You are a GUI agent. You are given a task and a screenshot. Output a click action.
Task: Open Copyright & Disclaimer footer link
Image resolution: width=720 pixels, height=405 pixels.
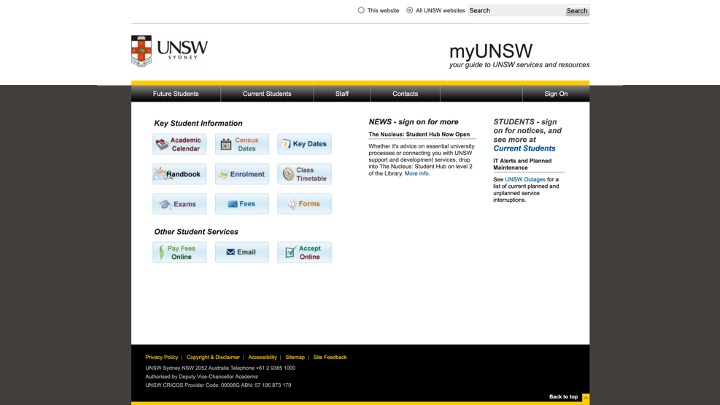click(x=213, y=357)
